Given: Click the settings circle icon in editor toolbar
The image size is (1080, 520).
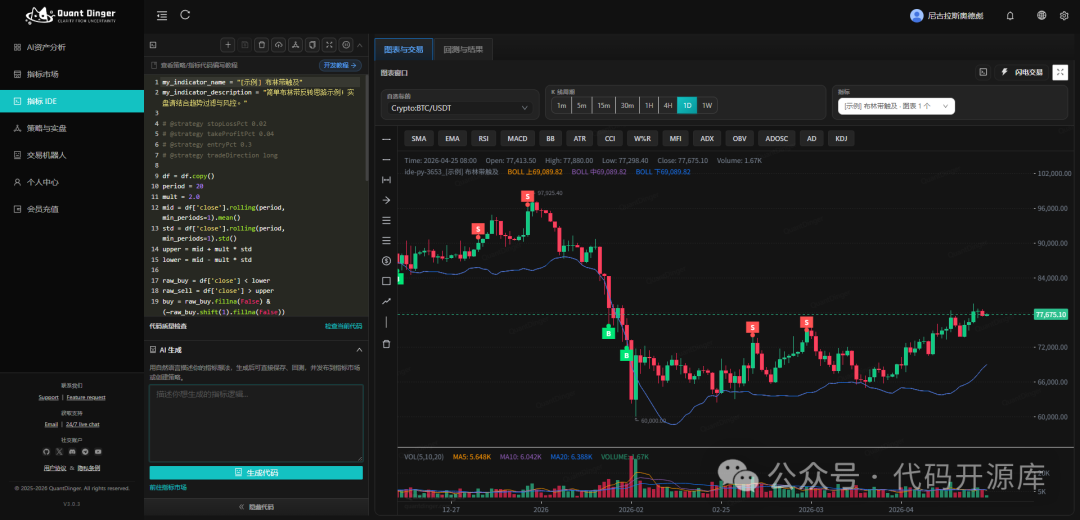Looking at the screenshot, I should pyautogui.click(x=346, y=45).
